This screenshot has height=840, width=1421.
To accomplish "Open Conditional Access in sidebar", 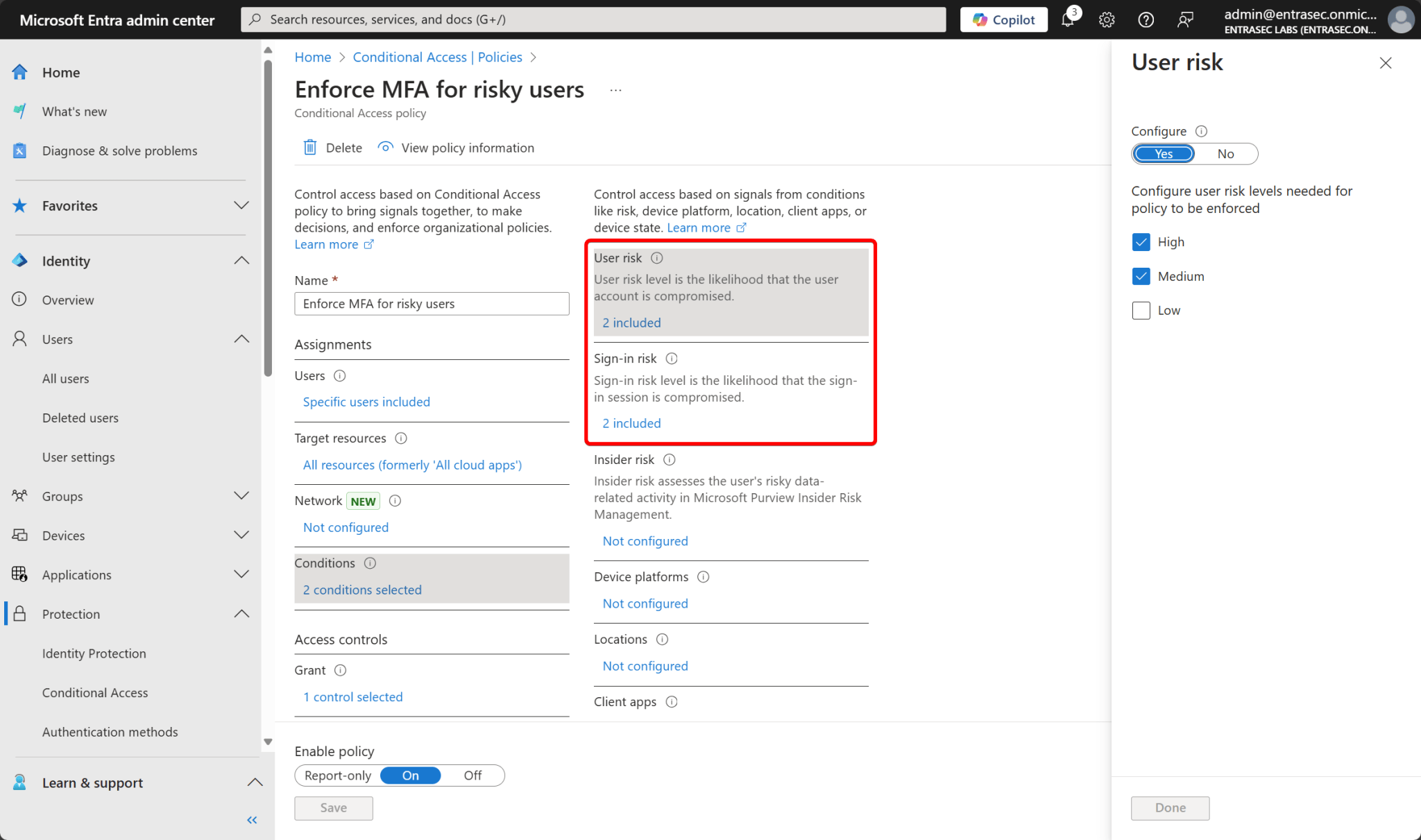I will [x=95, y=692].
